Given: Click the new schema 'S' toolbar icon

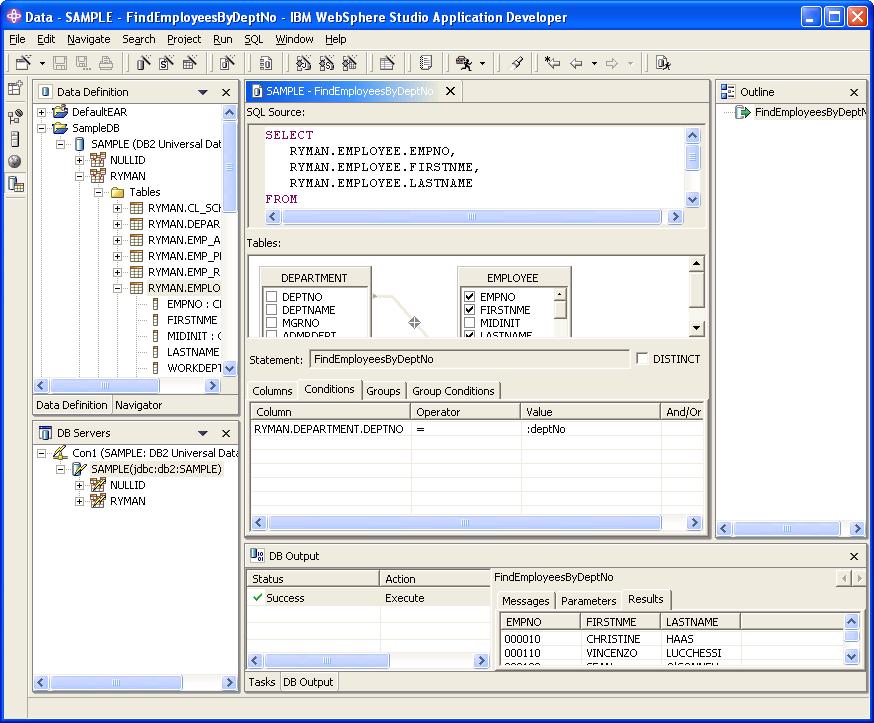Looking at the screenshot, I should [166, 63].
